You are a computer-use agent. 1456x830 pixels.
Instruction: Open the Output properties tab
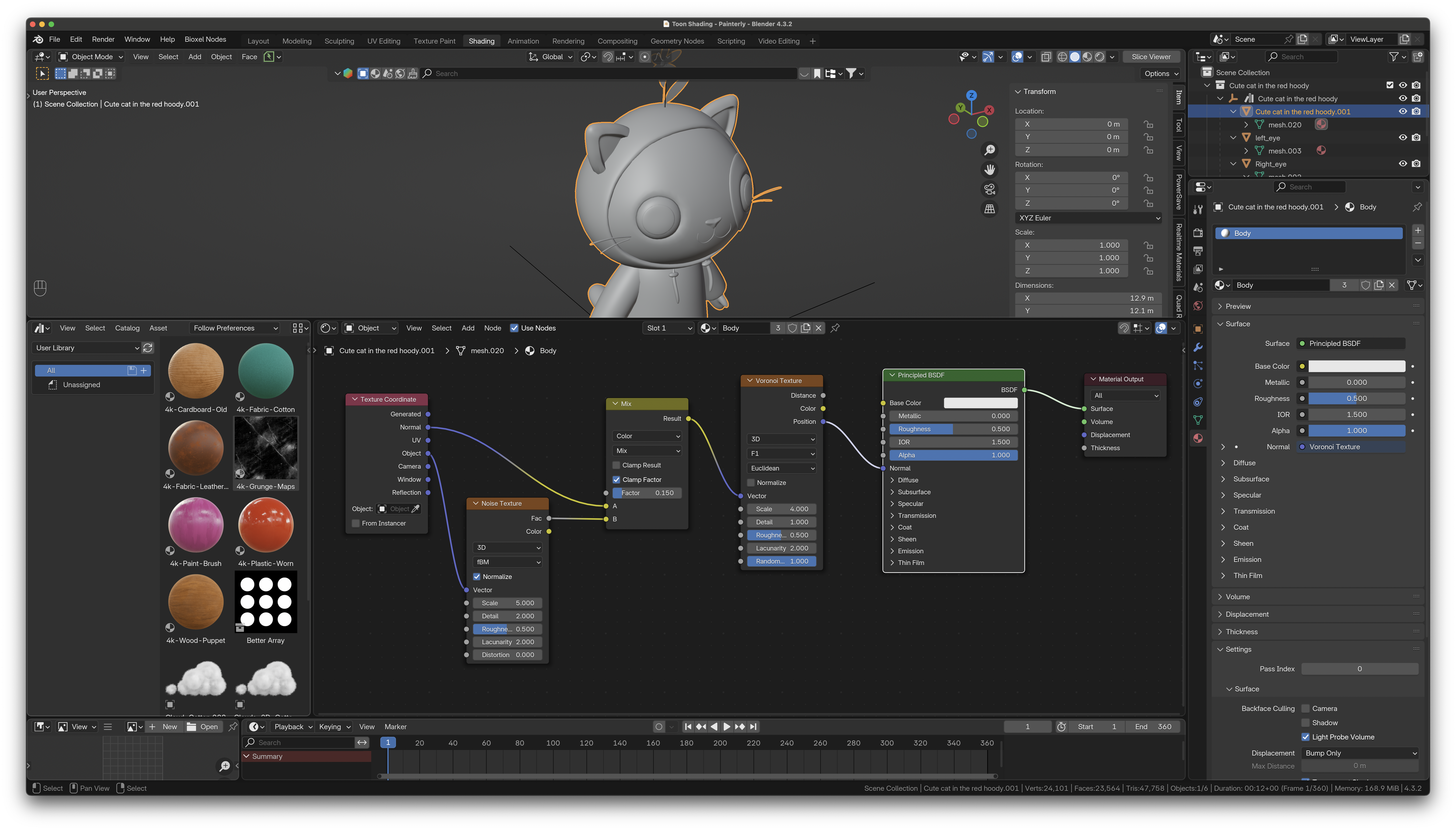[1198, 251]
